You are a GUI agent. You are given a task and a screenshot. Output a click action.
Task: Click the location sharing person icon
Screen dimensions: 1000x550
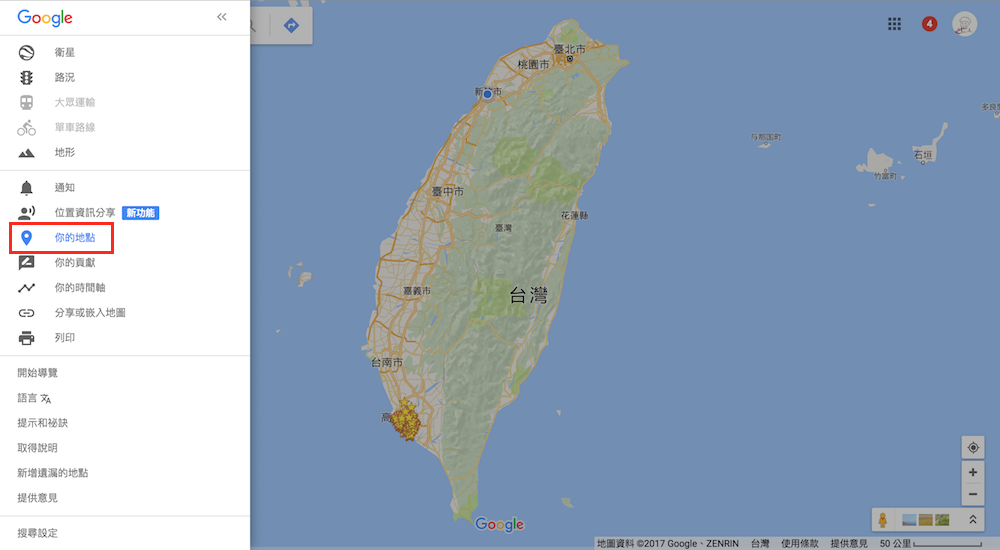pyautogui.click(x=26, y=212)
